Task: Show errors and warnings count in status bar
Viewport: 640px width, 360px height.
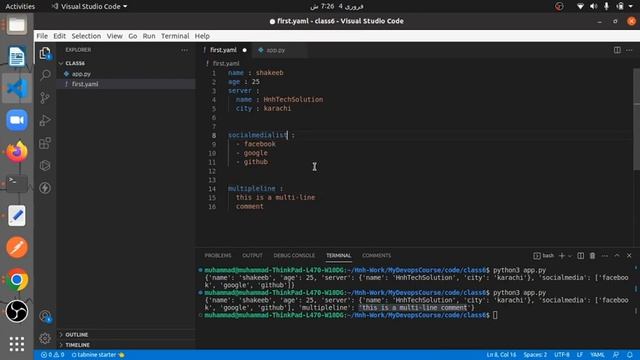Action: (x=53, y=355)
